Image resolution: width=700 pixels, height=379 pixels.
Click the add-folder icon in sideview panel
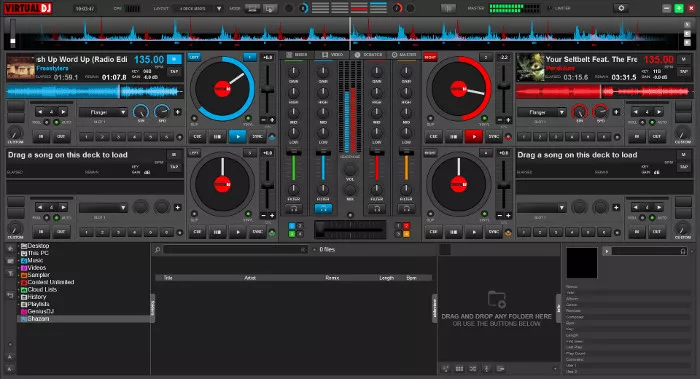(496, 299)
